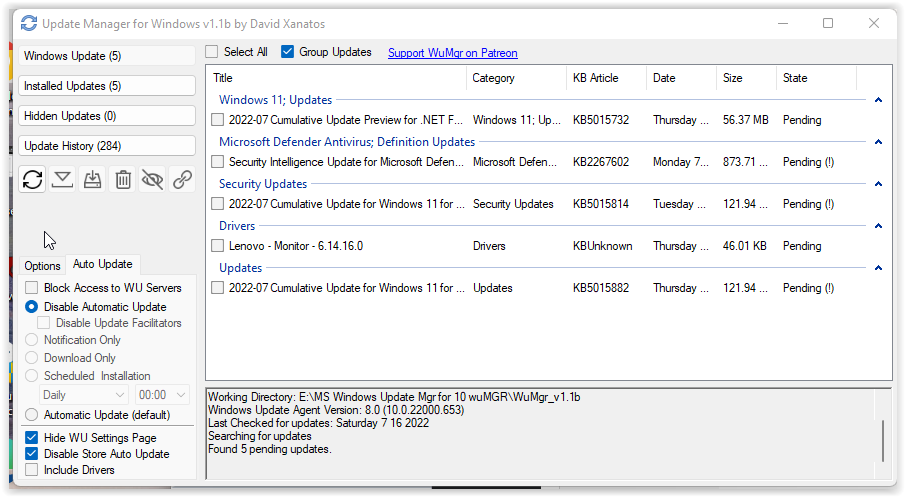Enable Block Access to WU Servers
The image size is (905, 497).
[x=32, y=288]
